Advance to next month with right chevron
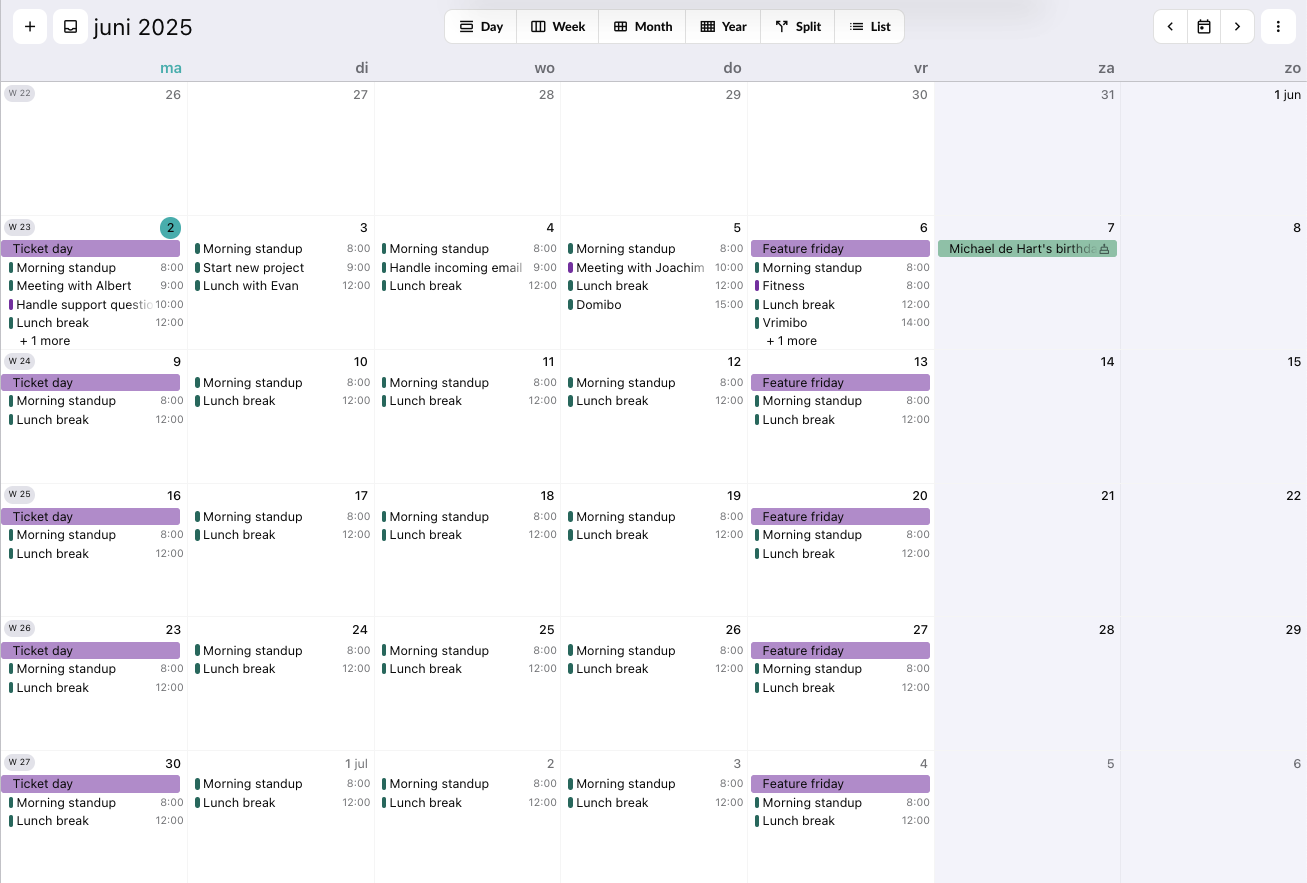This screenshot has height=883, width=1307. pos(1237,27)
